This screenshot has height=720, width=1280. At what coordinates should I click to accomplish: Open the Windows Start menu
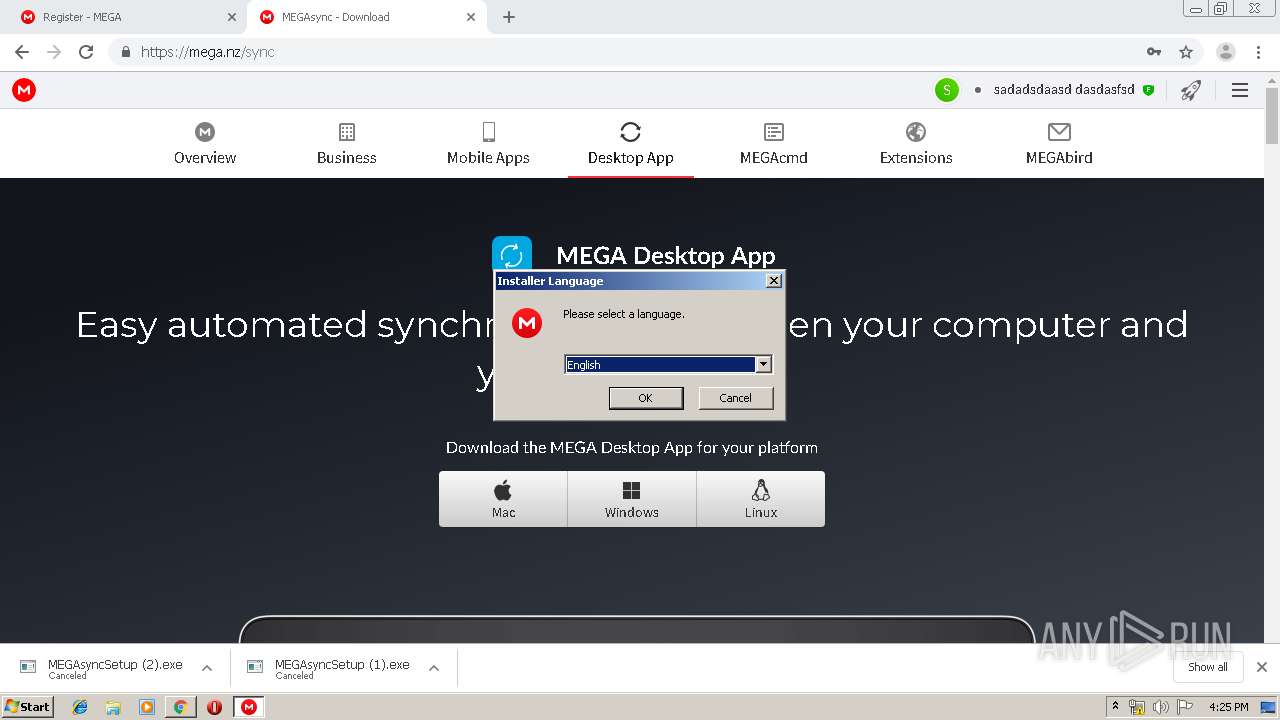27,706
